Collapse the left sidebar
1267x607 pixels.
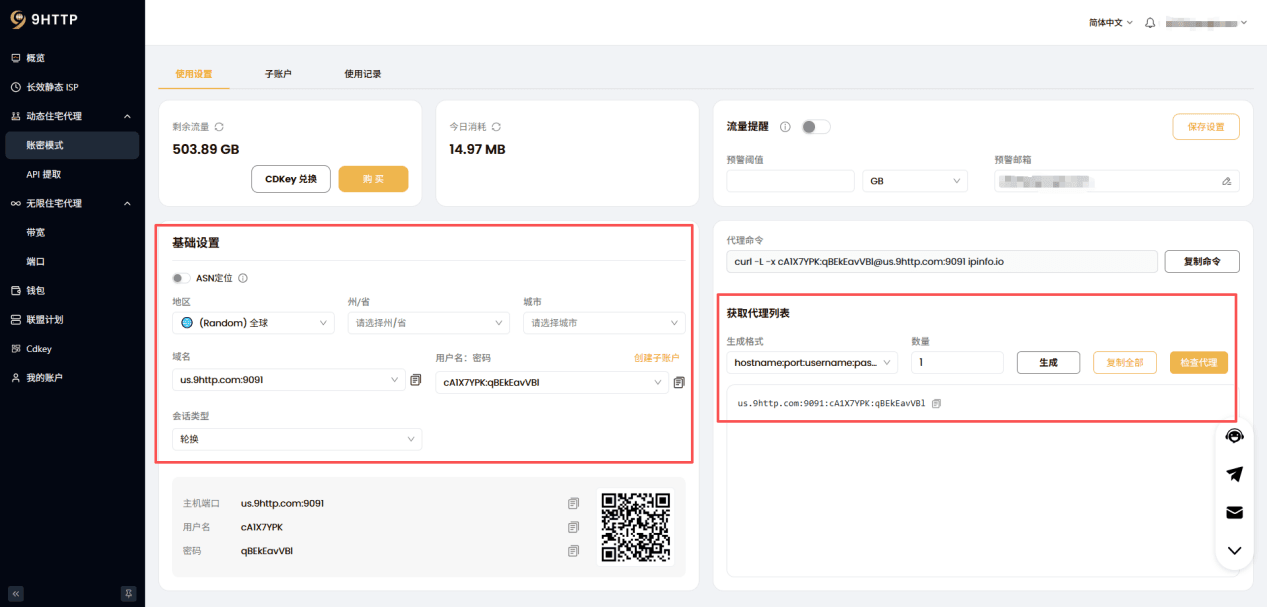16,593
